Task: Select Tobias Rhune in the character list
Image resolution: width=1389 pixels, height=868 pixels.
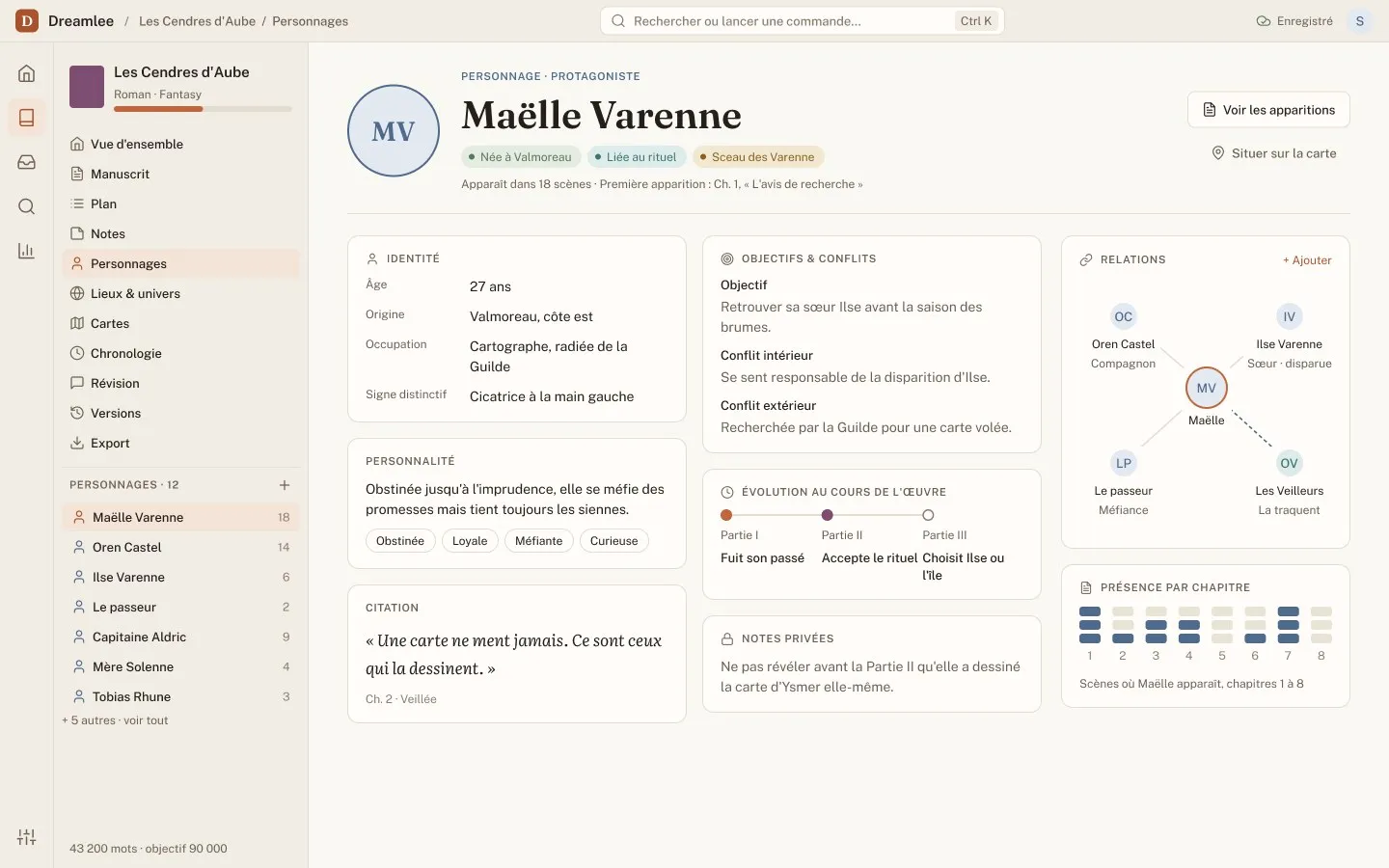Action: pos(181,696)
